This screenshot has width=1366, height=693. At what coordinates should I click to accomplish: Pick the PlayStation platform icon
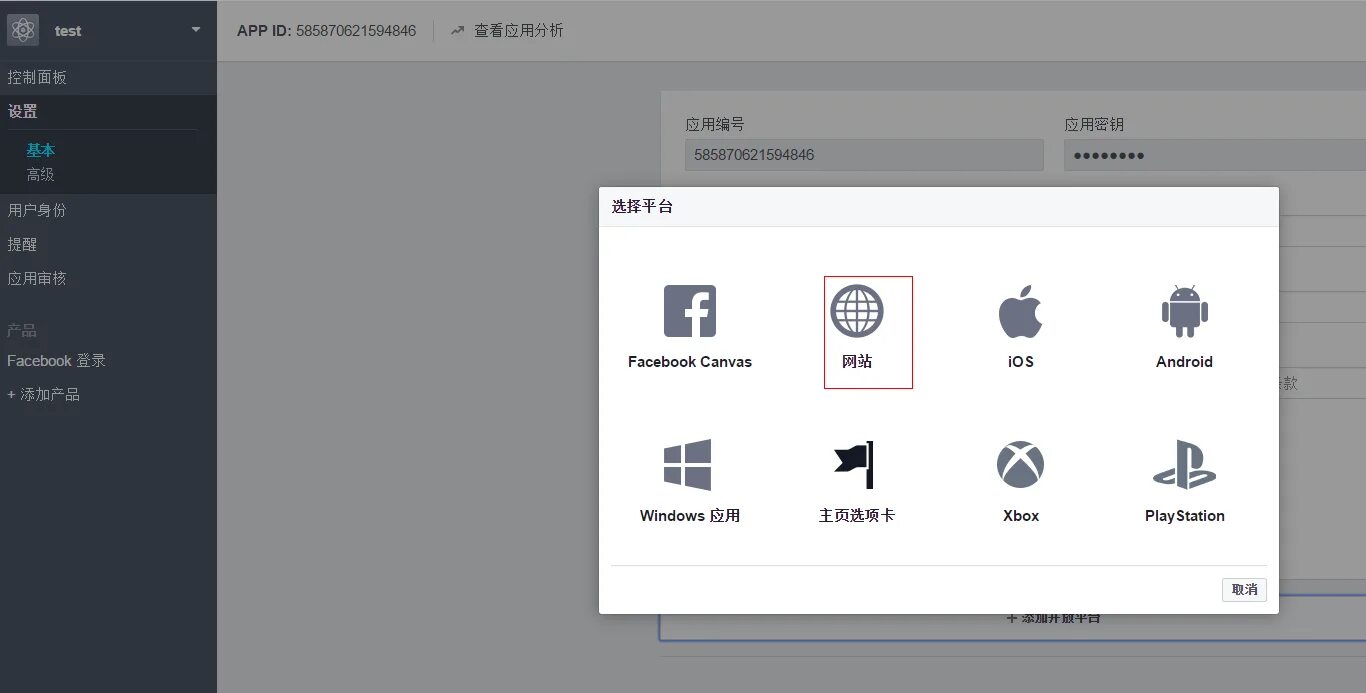coord(1184,465)
